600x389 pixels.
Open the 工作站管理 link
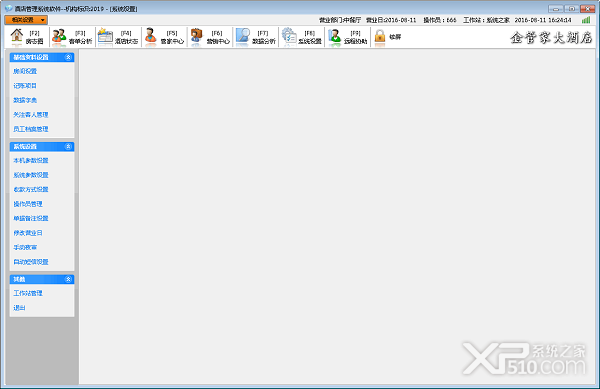tap(28, 293)
